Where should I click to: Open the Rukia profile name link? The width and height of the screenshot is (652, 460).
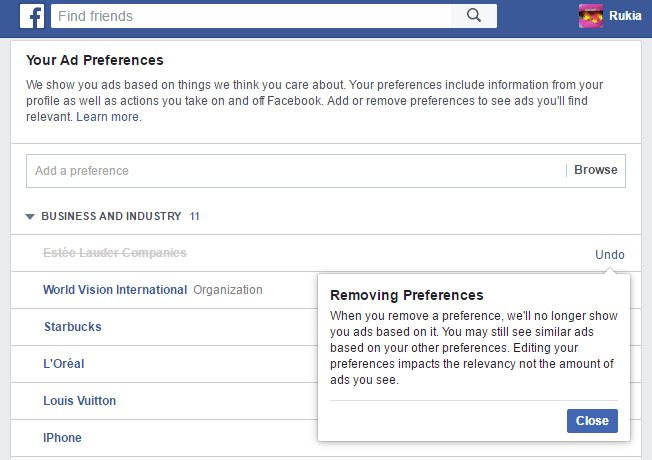coord(625,16)
